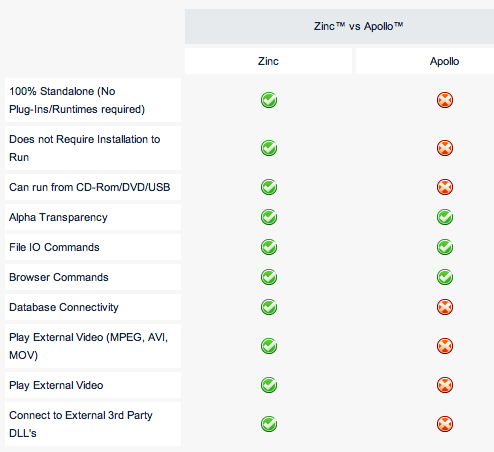
Task: Click Zinc check on plain Play External Video row
Action: tap(269, 385)
